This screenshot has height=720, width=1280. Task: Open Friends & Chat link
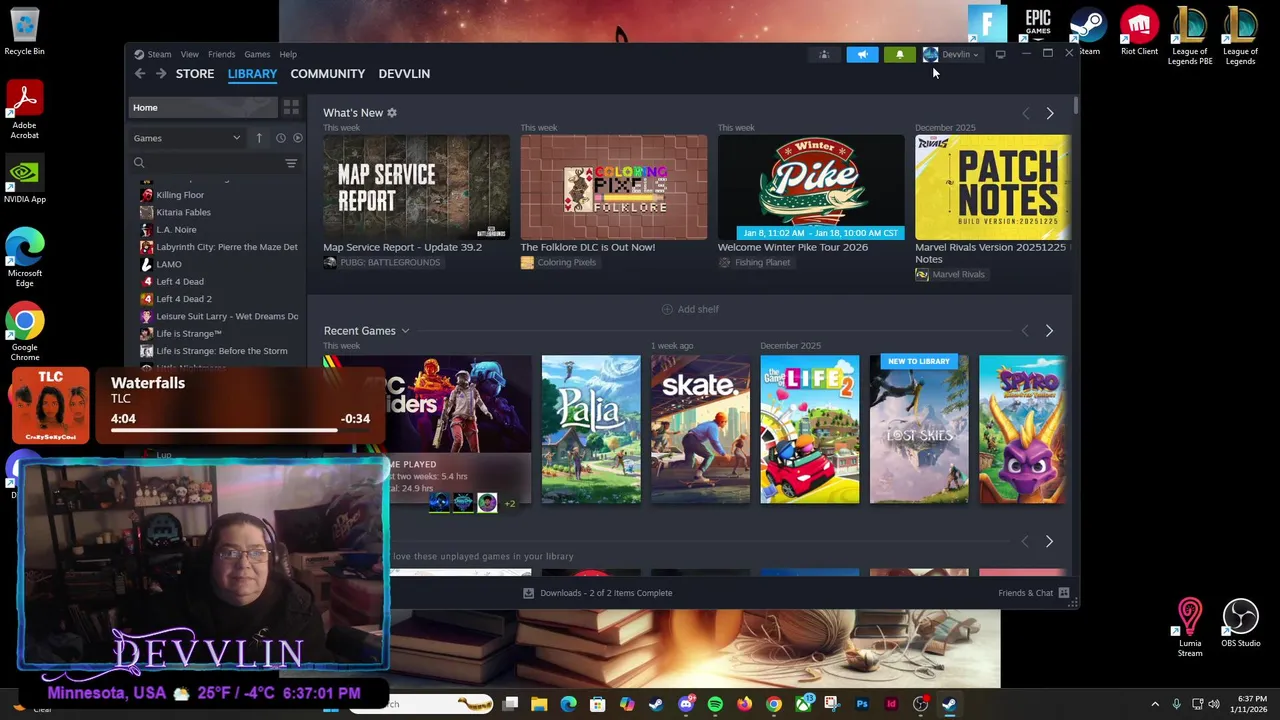click(x=1025, y=593)
